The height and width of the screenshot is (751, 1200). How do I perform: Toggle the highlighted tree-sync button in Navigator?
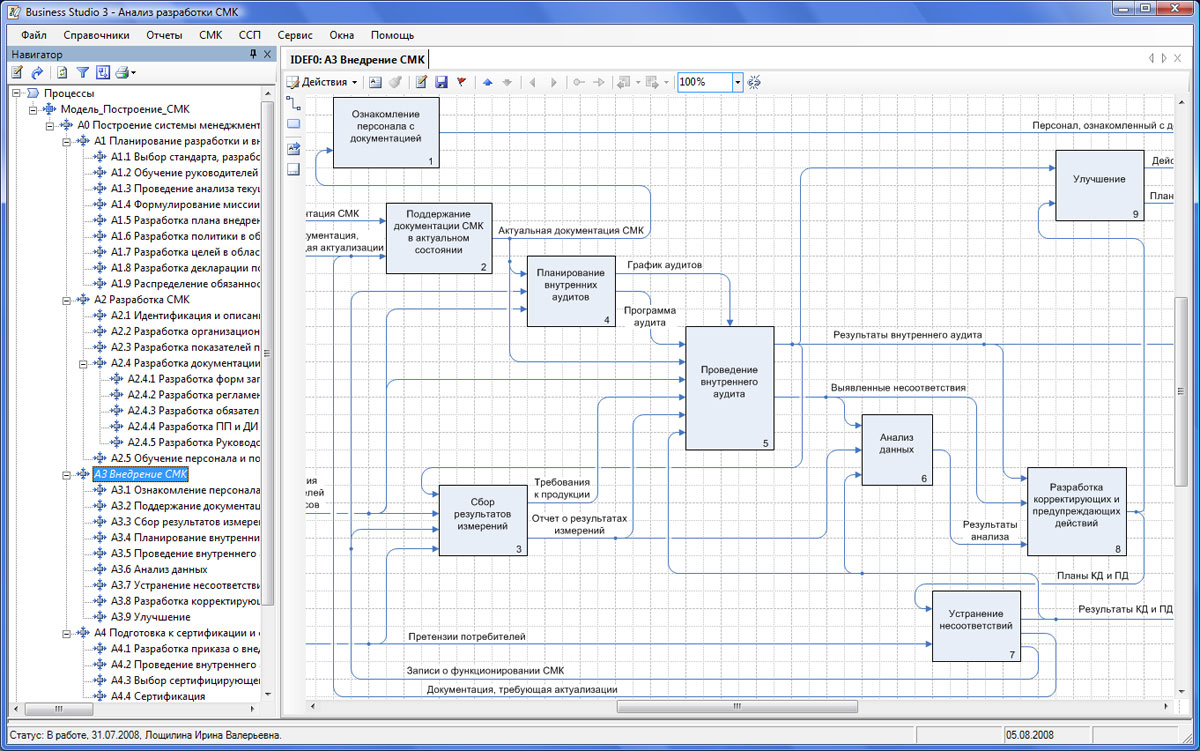(x=102, y=73)
